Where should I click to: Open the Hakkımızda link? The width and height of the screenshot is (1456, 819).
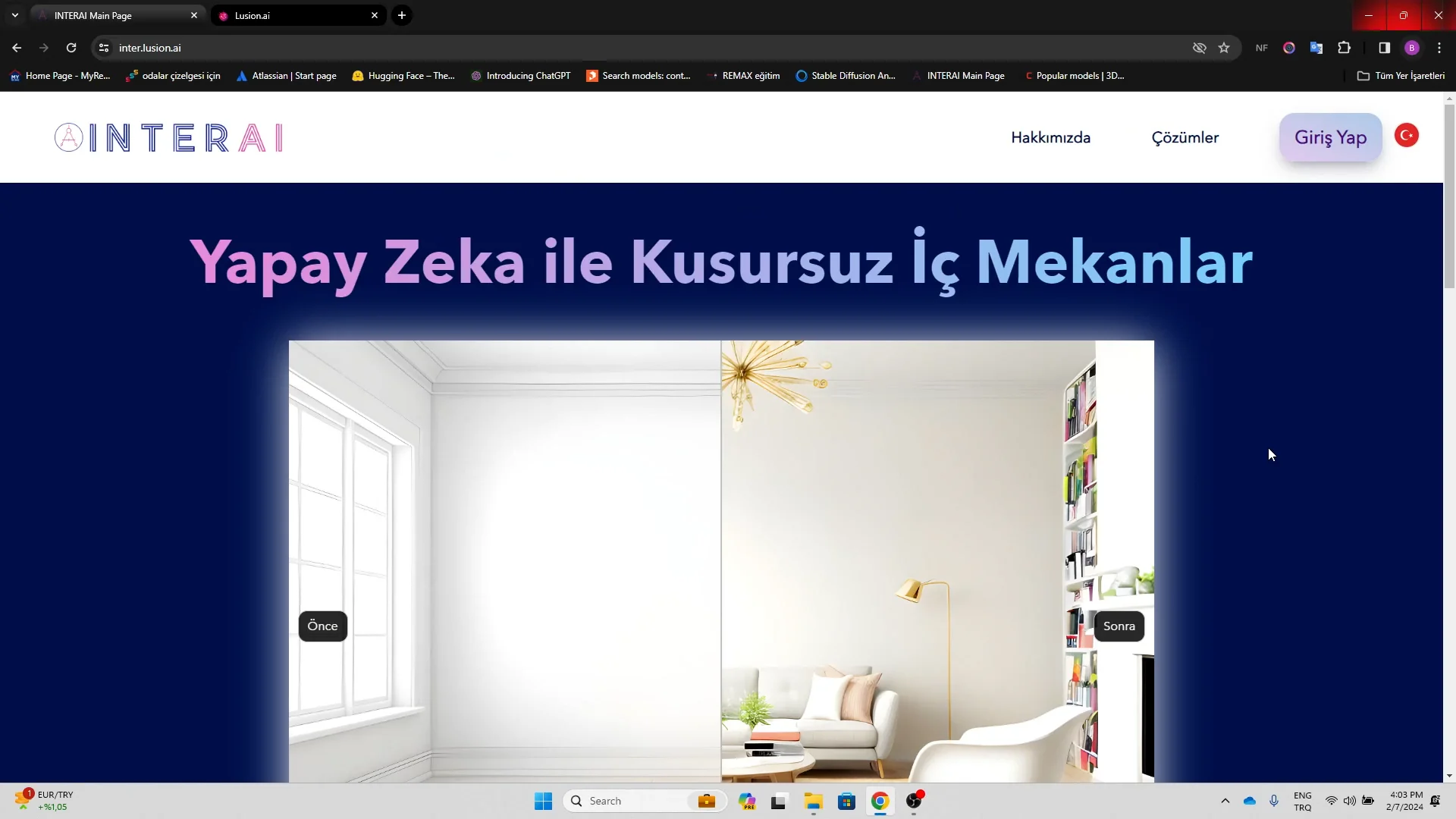(1050, 137)
